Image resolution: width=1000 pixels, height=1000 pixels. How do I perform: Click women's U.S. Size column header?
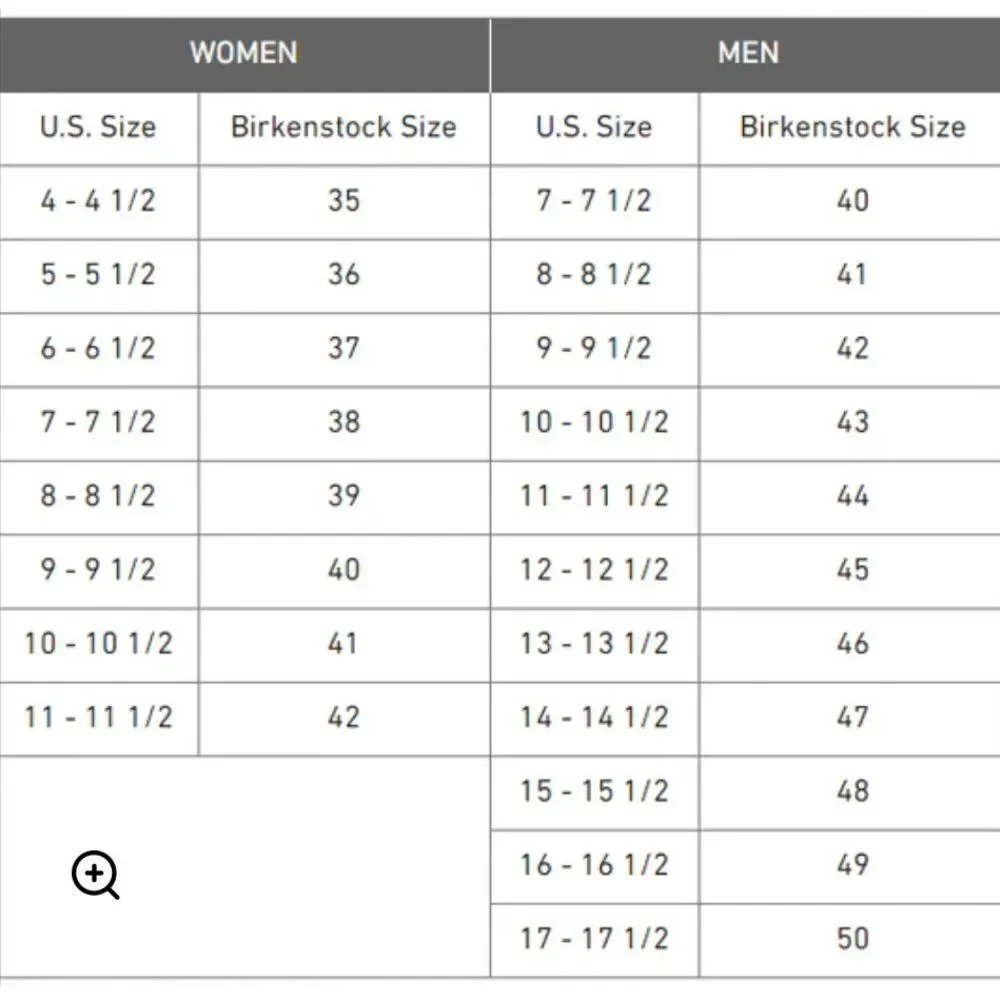point(98,129)
